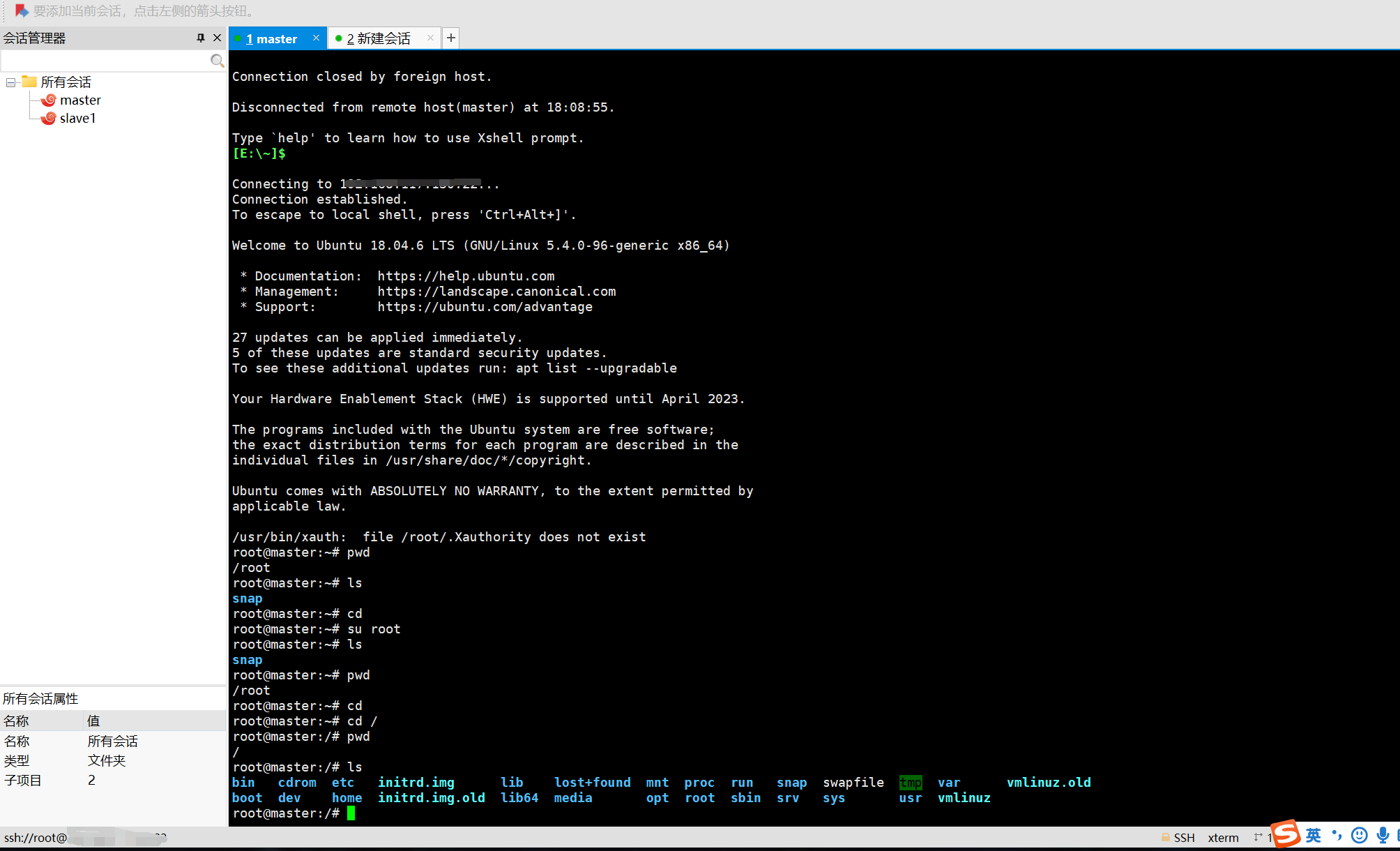Click lost+found in the ls output
The width and height of the screenshot is (1400, 851).
(593, 783)
